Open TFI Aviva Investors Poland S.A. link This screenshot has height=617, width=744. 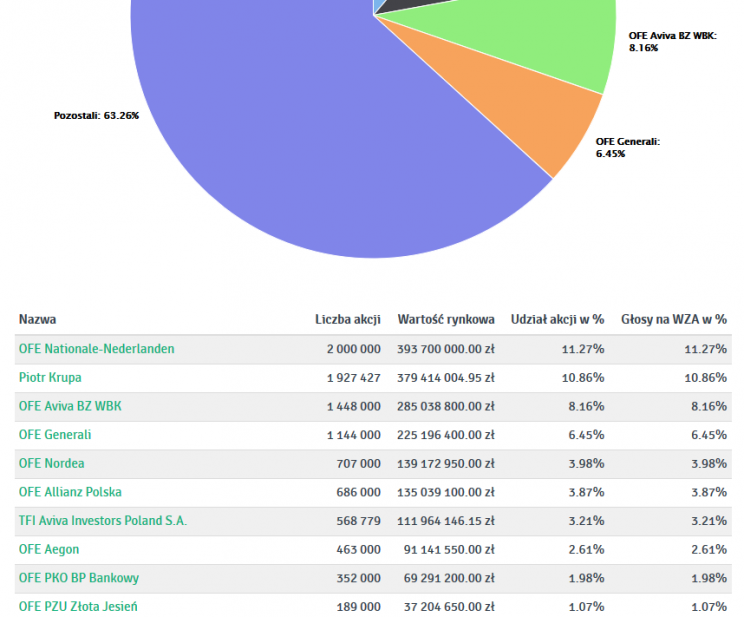(103, 521)
